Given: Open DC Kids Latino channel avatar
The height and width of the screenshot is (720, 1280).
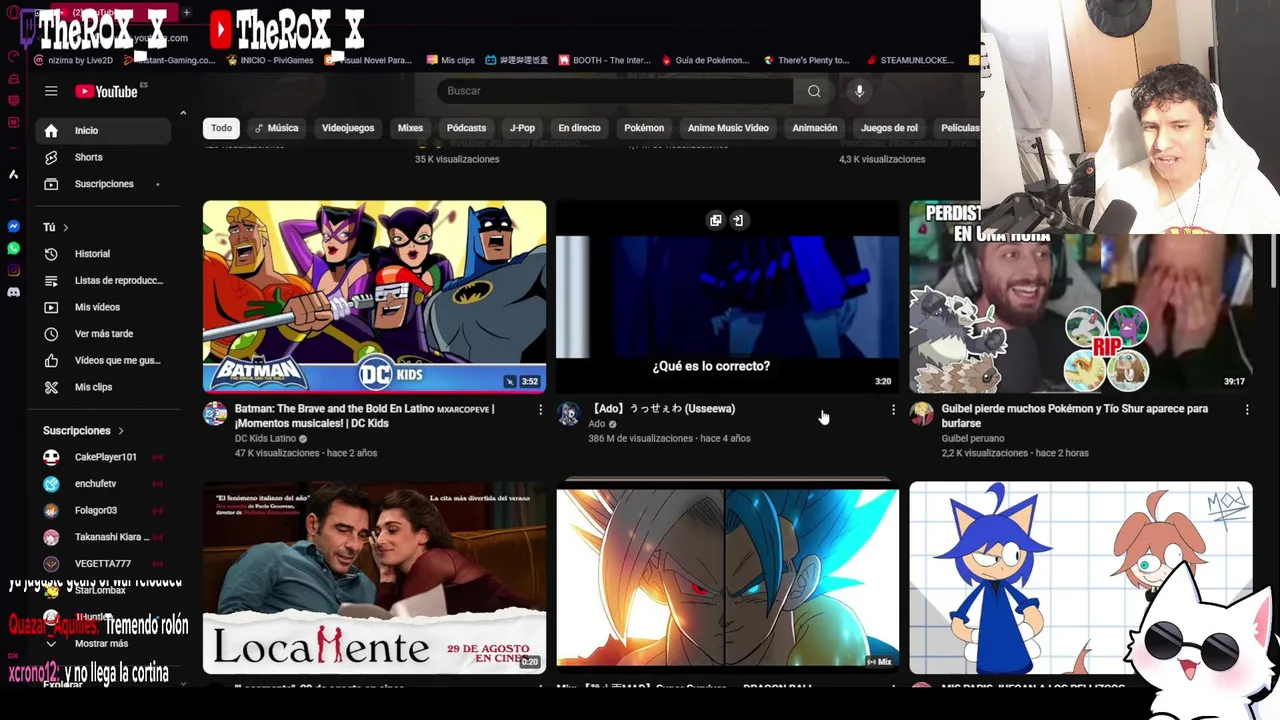Looking at the screenshot, I should tap(215, 414).
